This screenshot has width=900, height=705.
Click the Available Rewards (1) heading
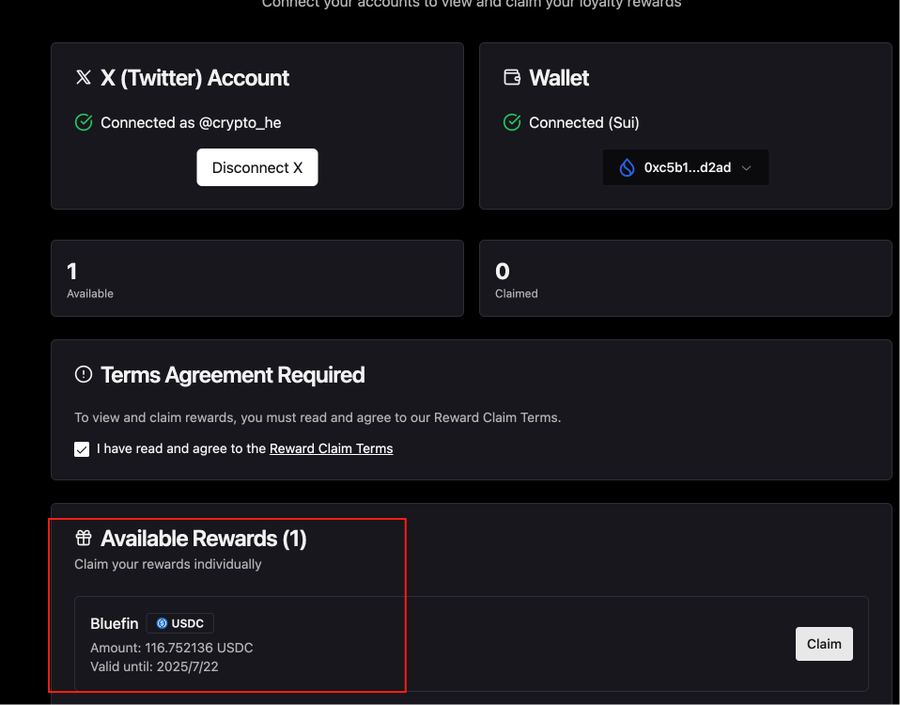click(x=203, y=539)
